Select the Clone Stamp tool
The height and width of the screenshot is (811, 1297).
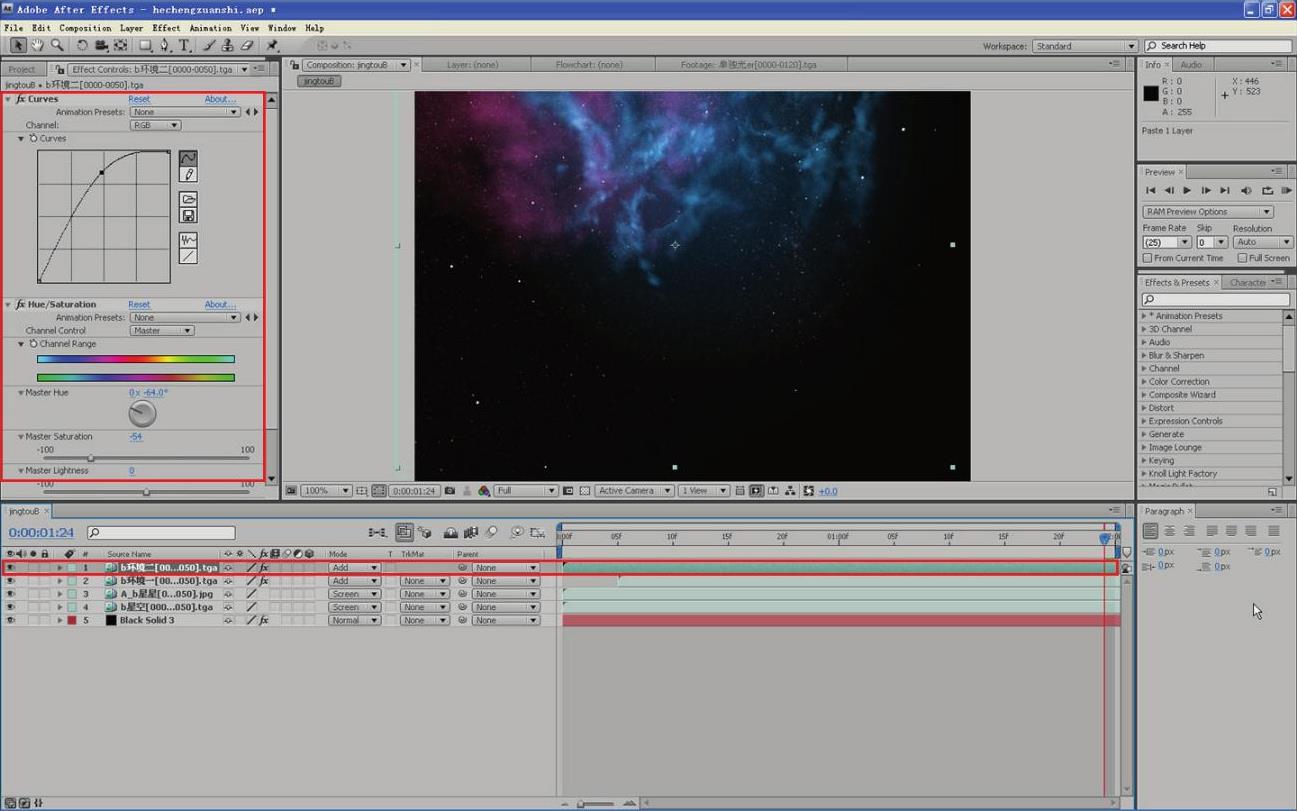(228, 45)
